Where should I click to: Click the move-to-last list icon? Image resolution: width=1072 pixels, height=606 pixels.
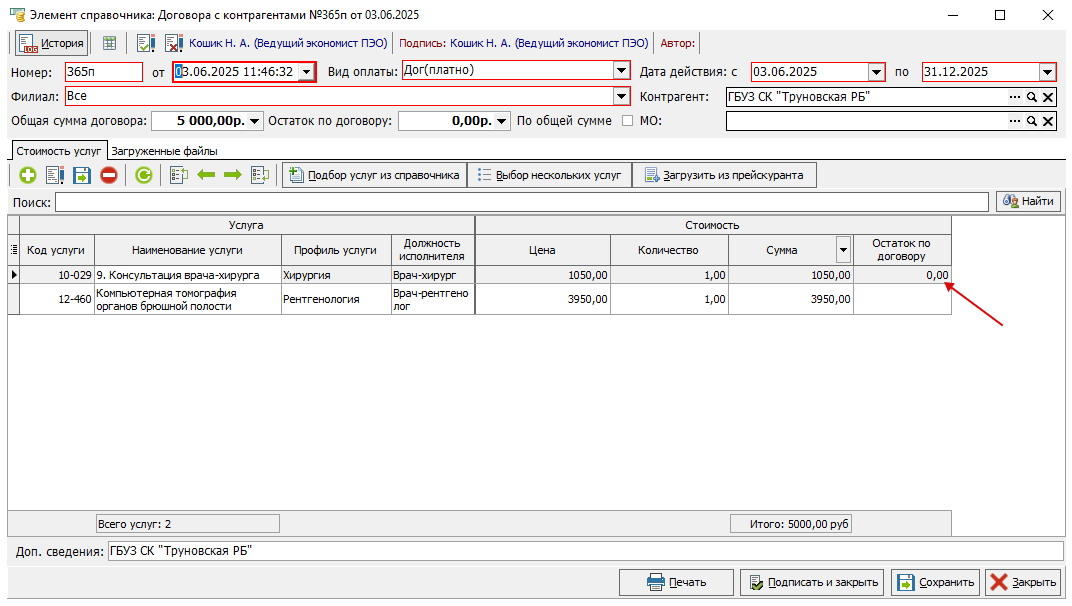tap(260, 175)
